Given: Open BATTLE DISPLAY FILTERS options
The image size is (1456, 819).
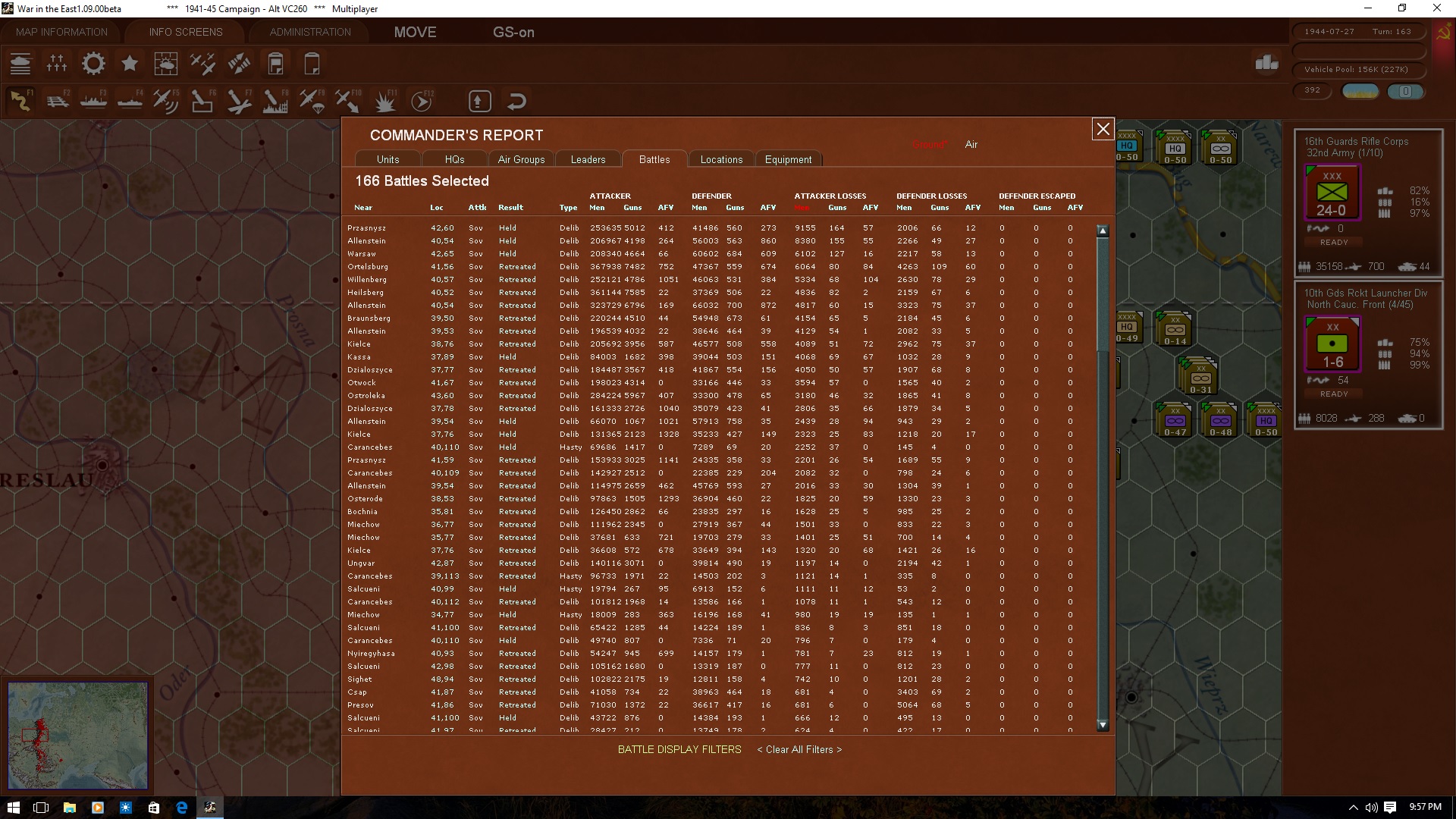Looking at the screenshot, I should 679,749.
